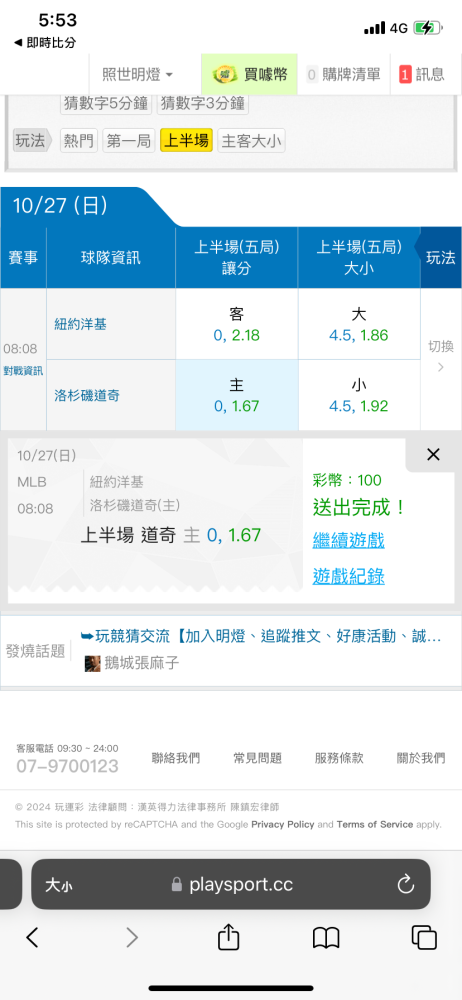
Task: Click 送出完成！ confirmation text
Action: click(359, 508)
